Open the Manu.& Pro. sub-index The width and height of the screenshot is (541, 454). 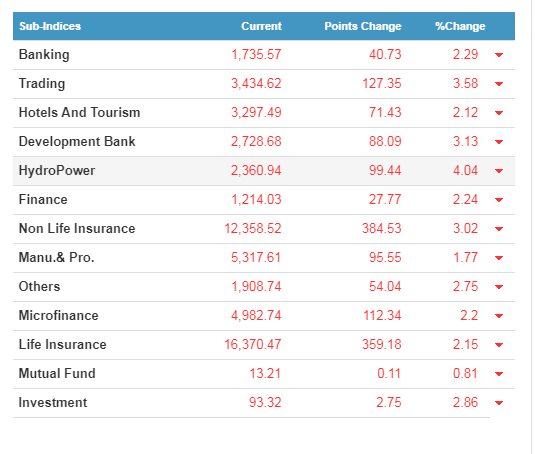point(57,257)
